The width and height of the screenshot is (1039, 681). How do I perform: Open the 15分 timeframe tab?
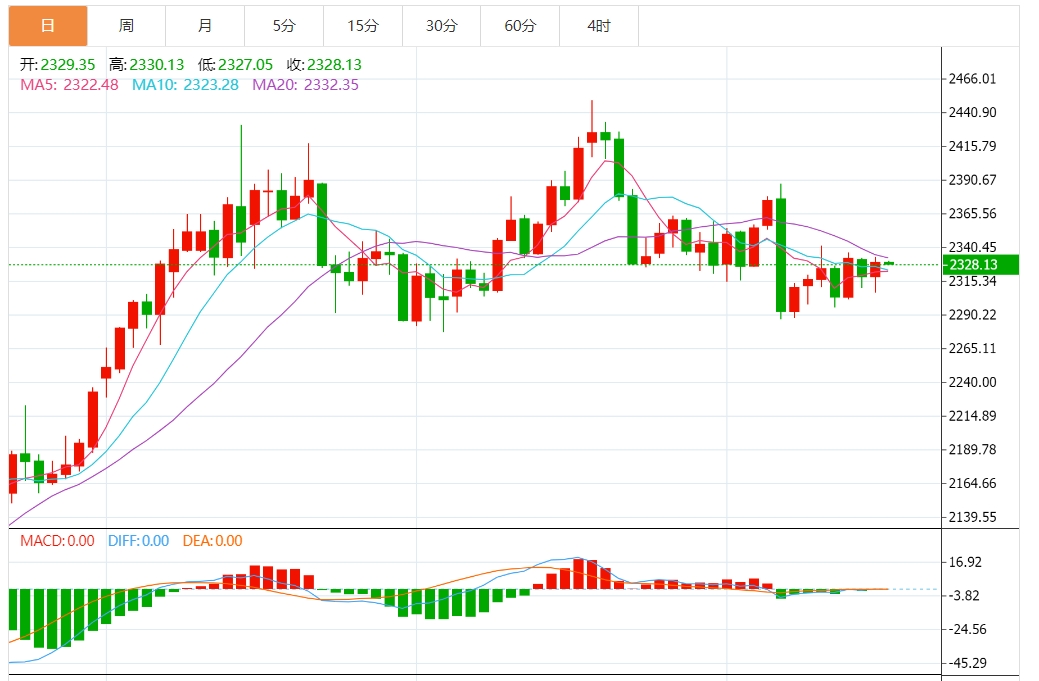coord(363,26)
